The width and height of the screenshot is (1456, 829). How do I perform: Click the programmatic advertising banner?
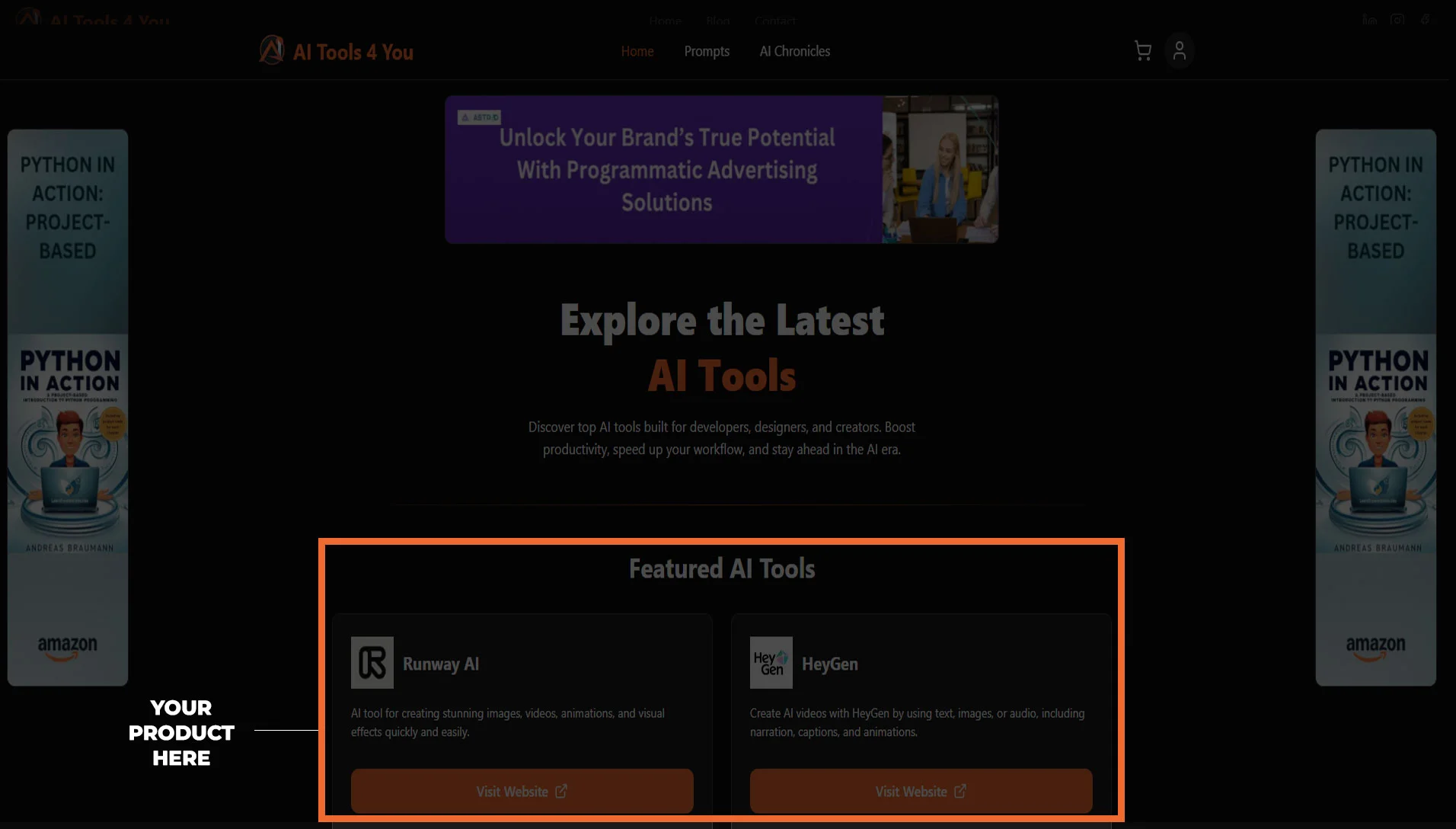point(721,169)
